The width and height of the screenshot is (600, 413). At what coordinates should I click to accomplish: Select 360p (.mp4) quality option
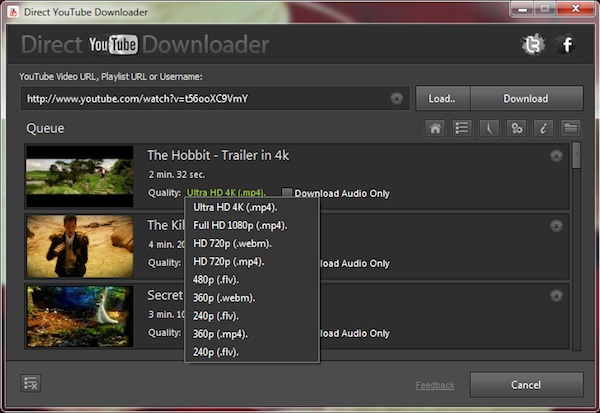point(220,334)
